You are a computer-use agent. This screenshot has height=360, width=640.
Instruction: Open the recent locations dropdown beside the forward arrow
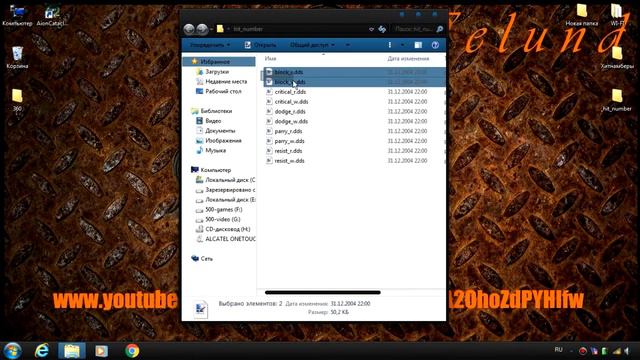coord(211,29)
